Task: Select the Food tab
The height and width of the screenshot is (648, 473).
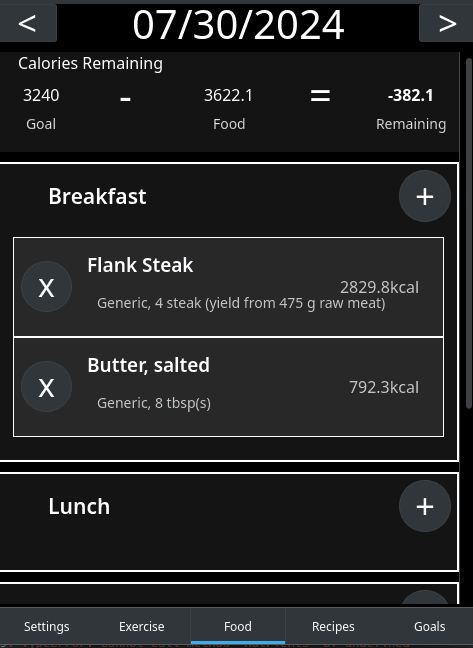Action: point(238,627)
